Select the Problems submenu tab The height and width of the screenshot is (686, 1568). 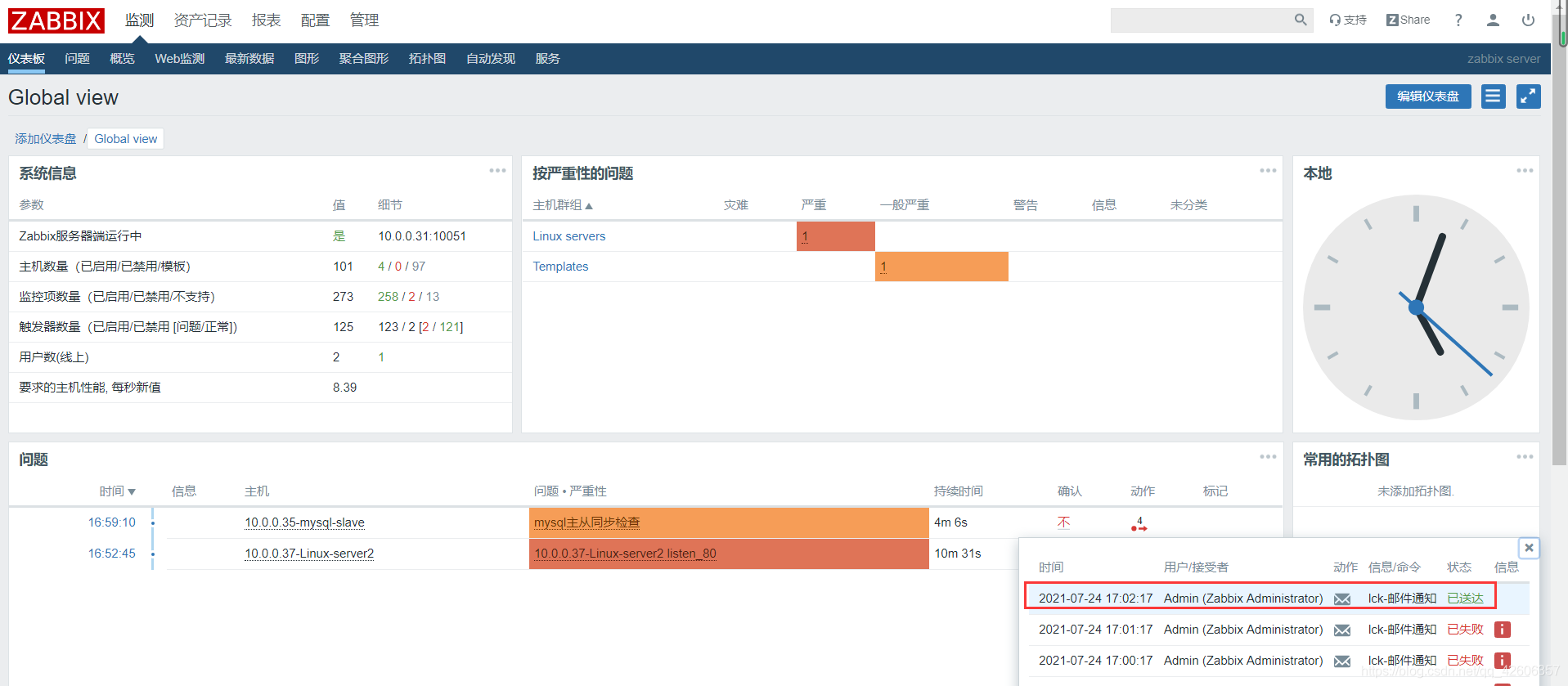tap(77, 59)
